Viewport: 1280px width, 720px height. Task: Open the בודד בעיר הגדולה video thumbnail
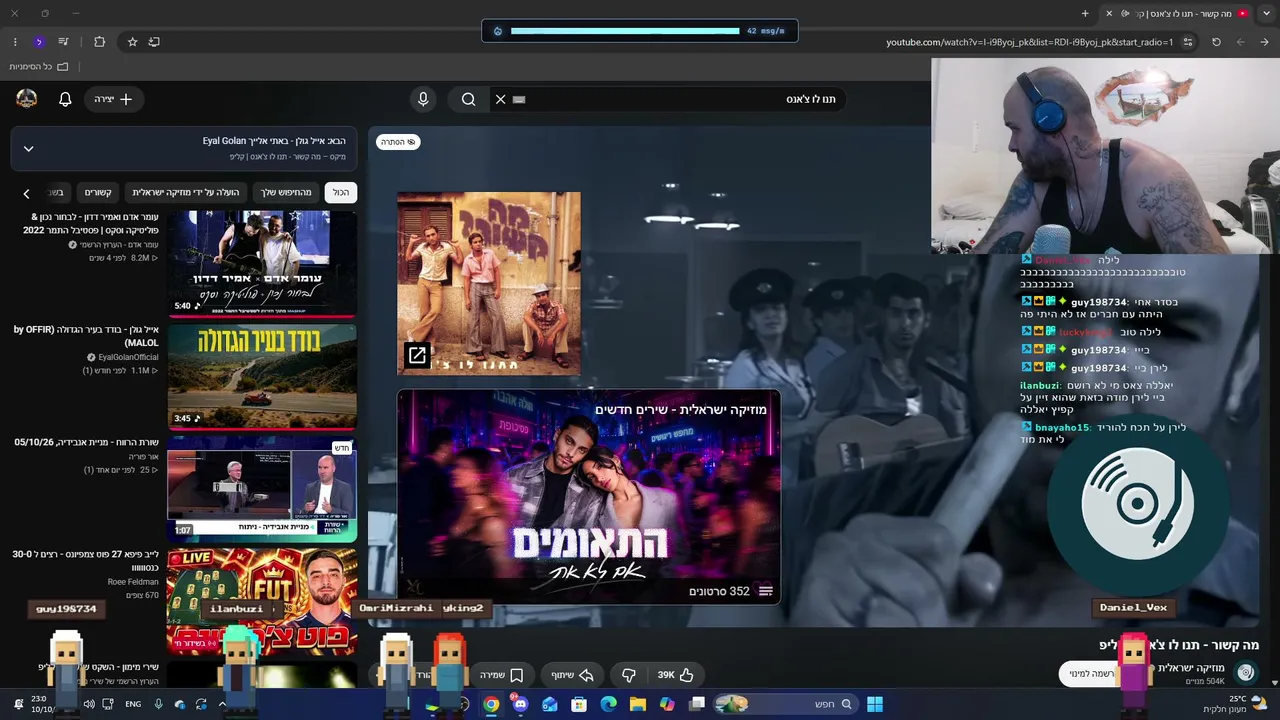click(262, 376)
